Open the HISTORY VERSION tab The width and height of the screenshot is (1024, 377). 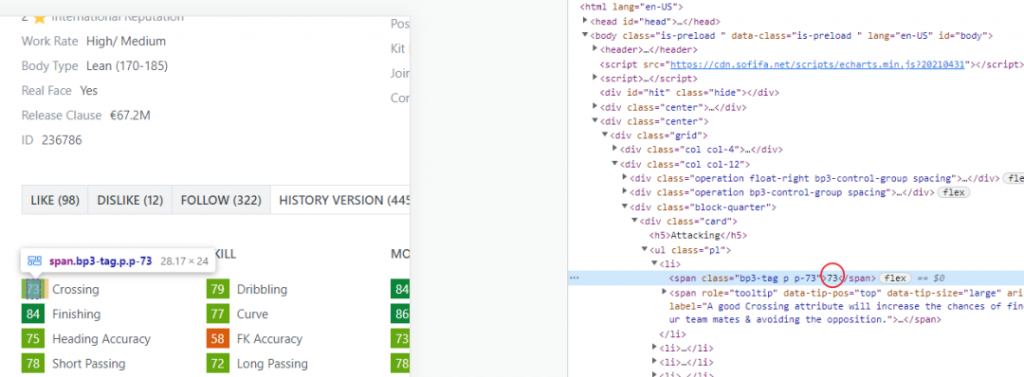[340, 200]
